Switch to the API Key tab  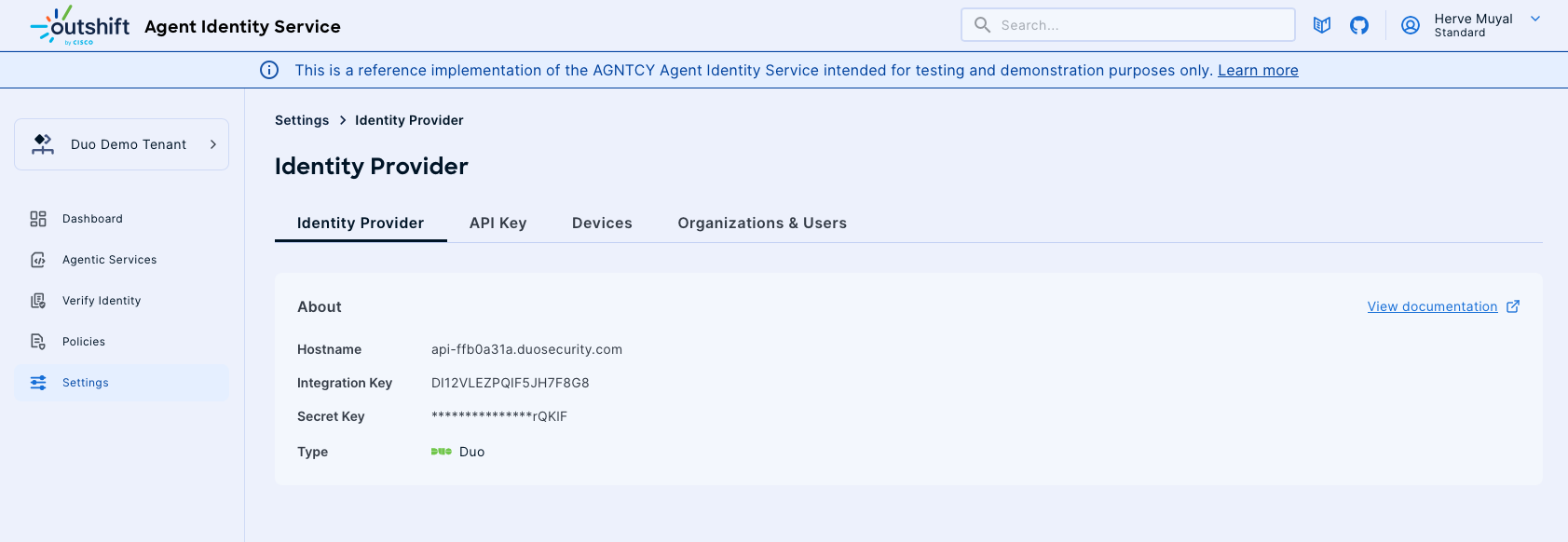tap(498, 224)
